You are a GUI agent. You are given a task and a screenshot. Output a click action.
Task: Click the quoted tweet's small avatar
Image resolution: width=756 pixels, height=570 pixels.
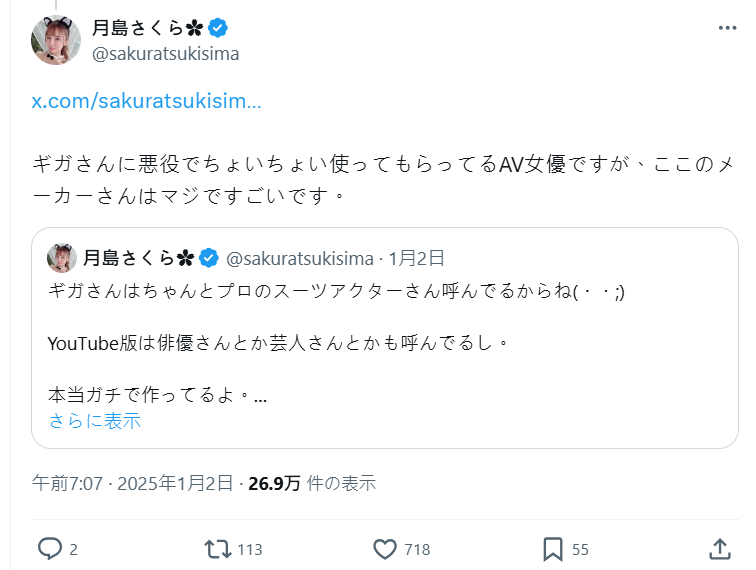point(62,258)
